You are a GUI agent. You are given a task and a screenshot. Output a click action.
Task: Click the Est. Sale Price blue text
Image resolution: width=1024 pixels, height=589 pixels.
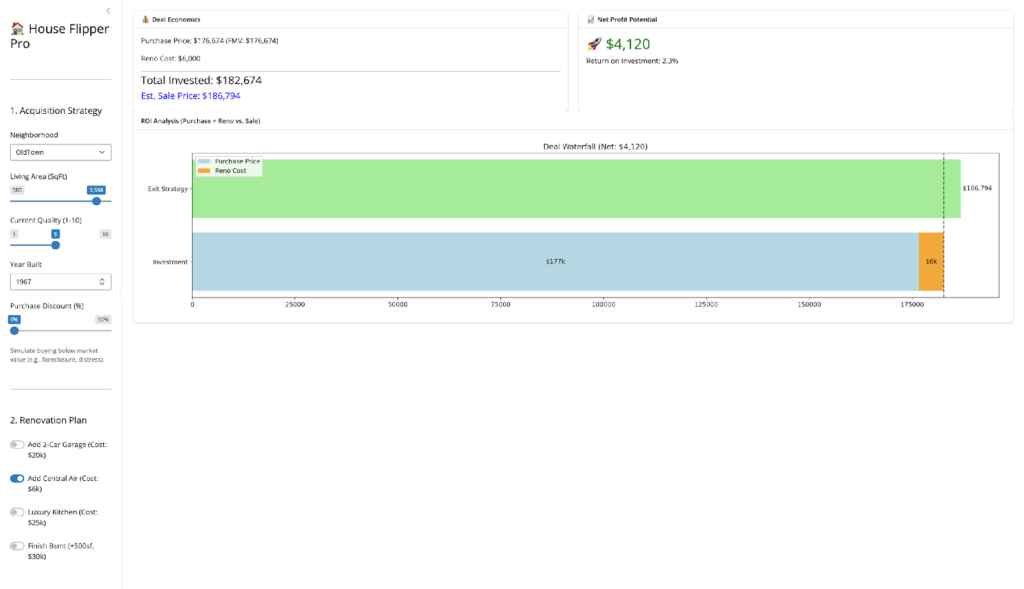(191, 96)
